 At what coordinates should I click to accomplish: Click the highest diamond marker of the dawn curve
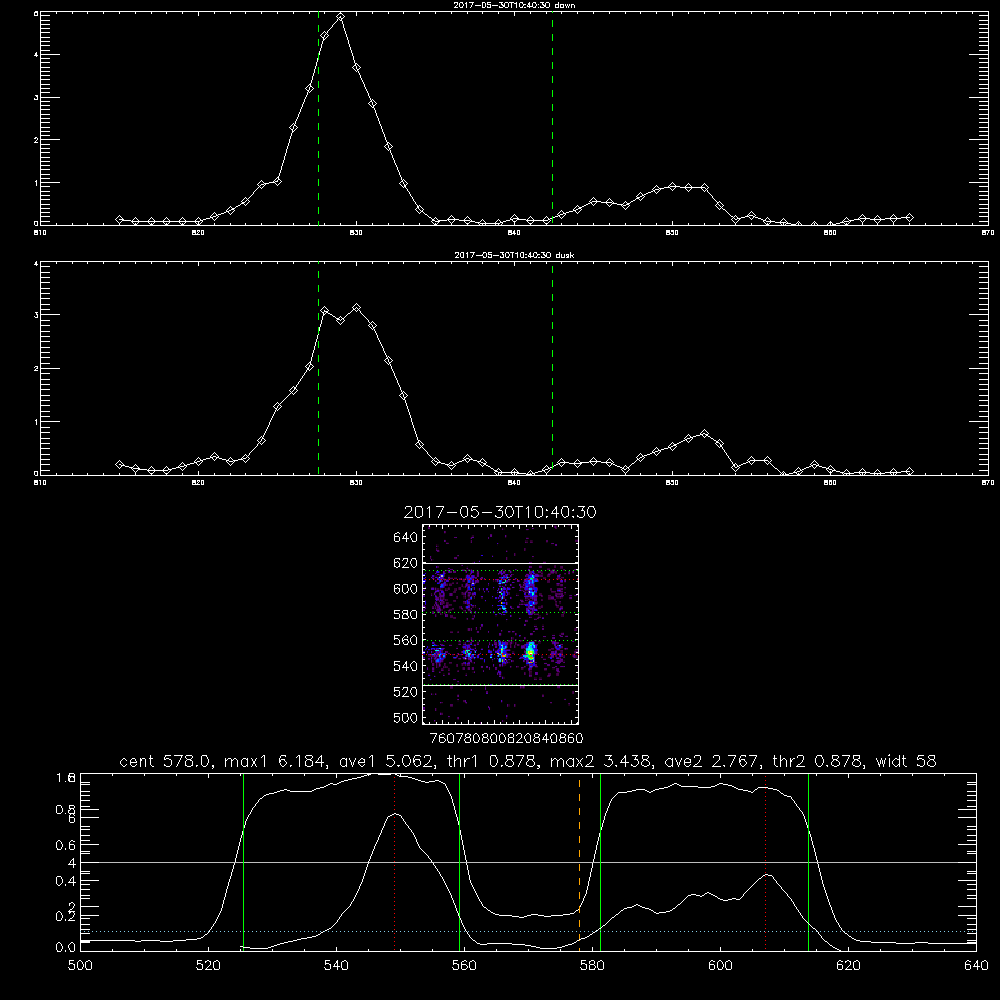click(341, 17)
